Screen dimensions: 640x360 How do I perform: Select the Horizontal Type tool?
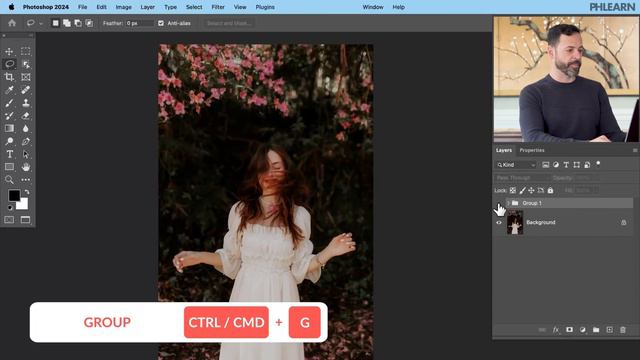[x=9, y=154]
